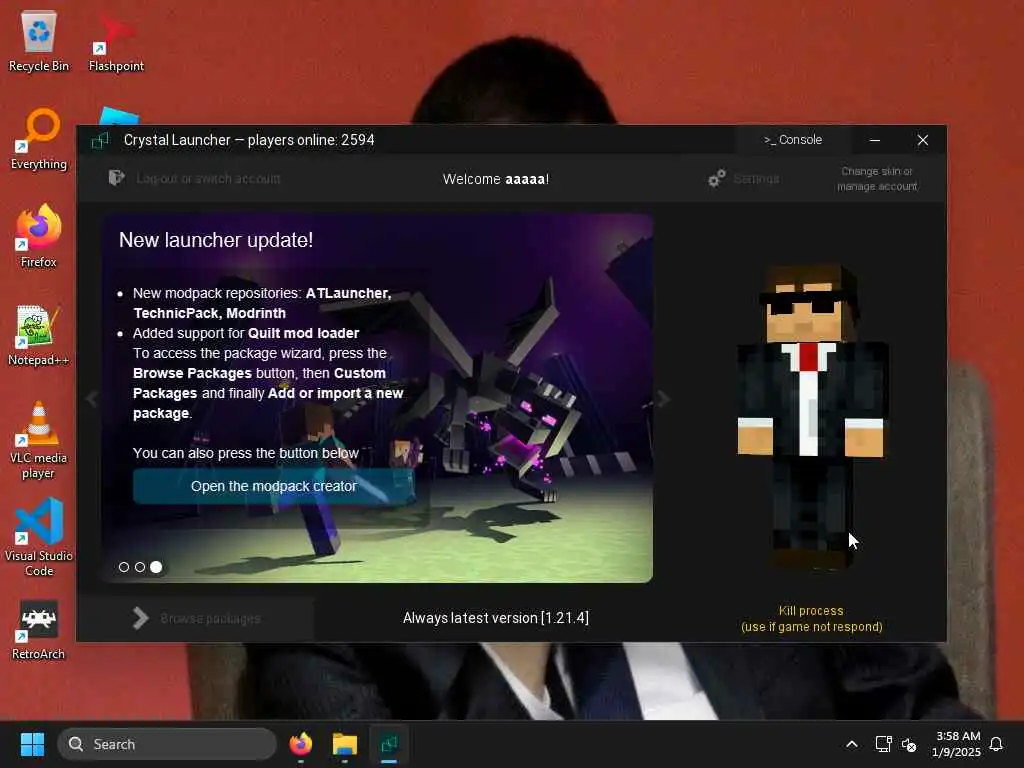Open File Explorer from the taskbar

tap(345, 744)
